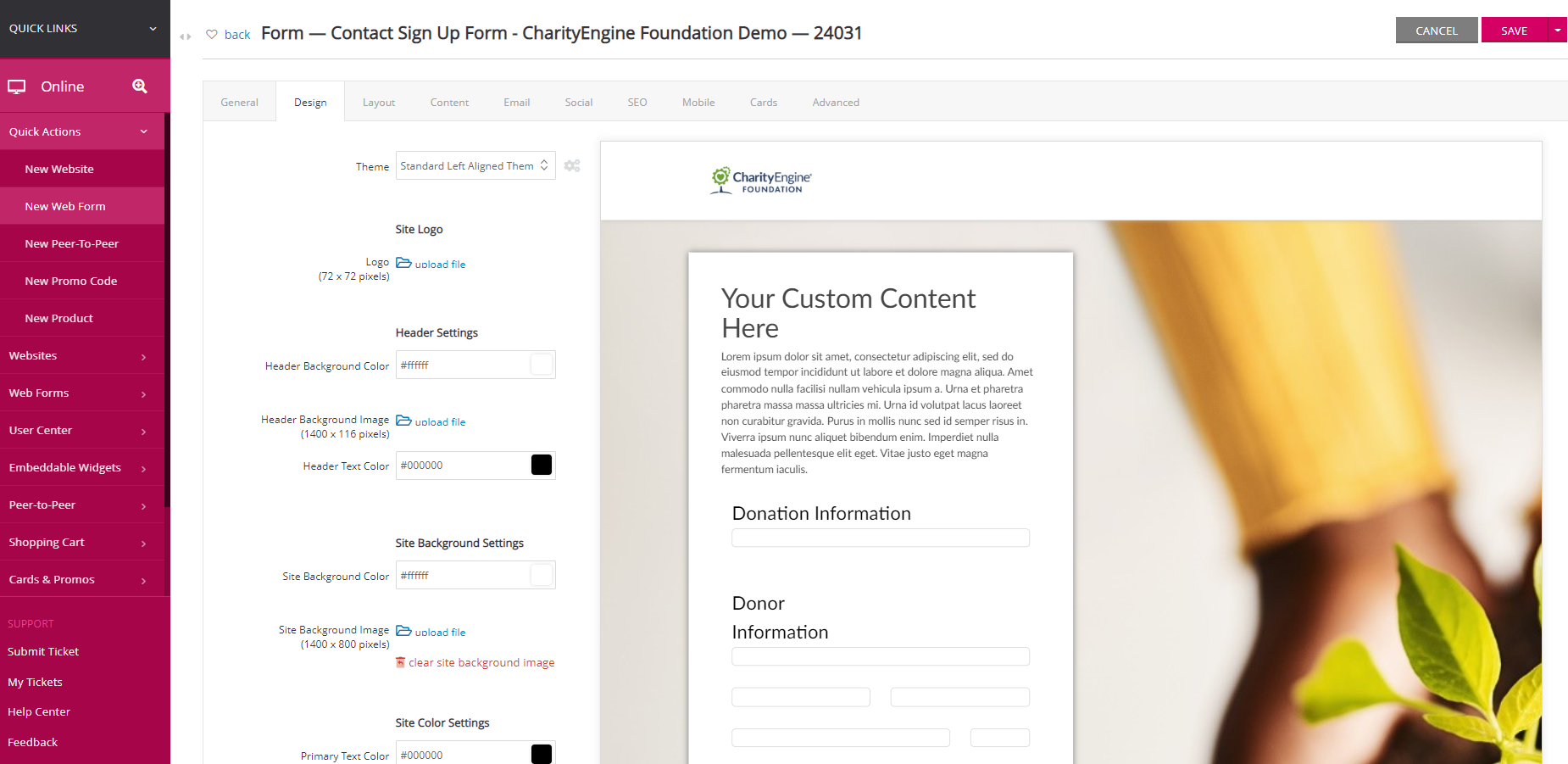
Task: Open My Tickets support link
Action: 35,682
